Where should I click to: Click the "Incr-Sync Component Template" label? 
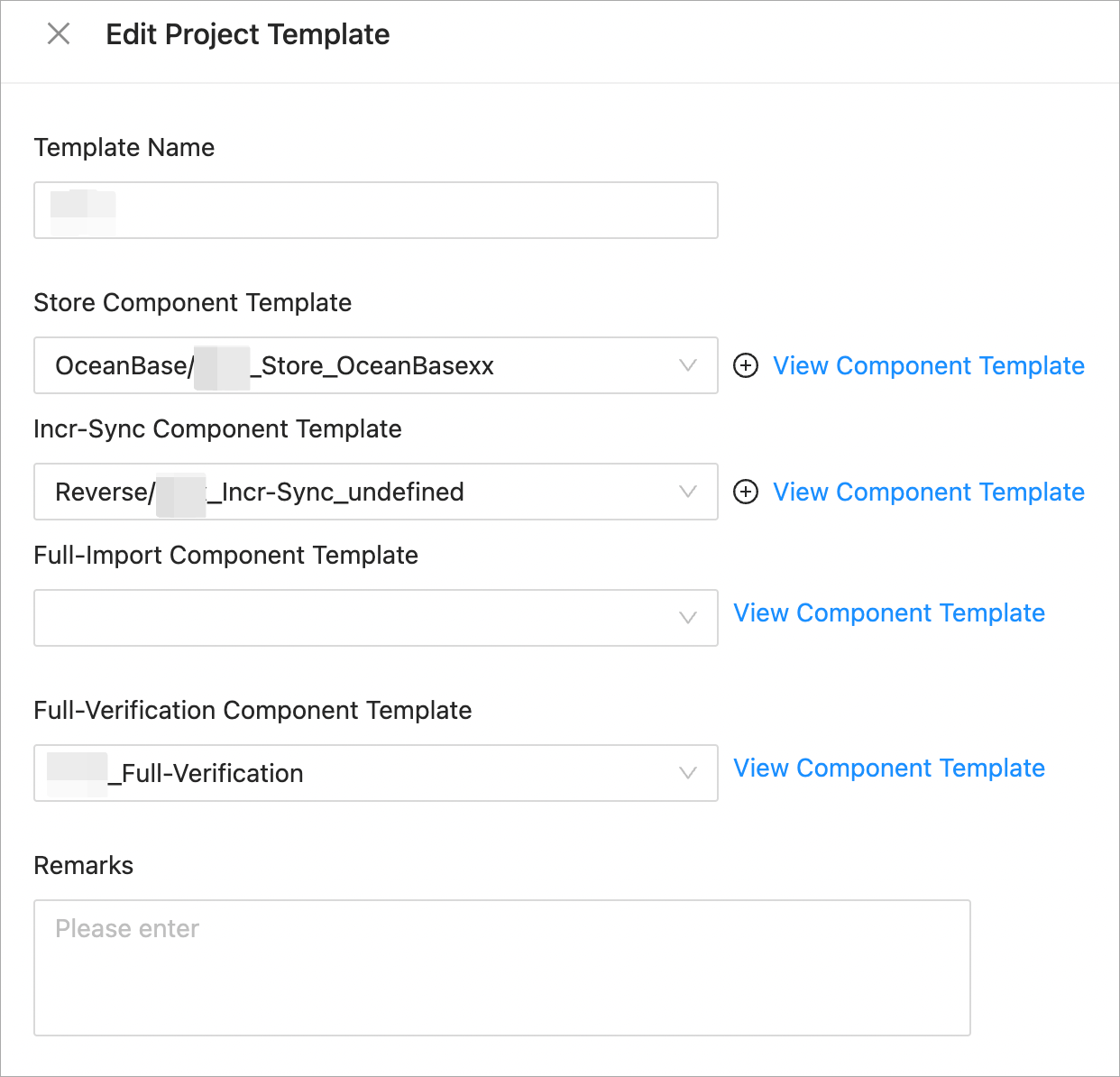coord(217,429)
